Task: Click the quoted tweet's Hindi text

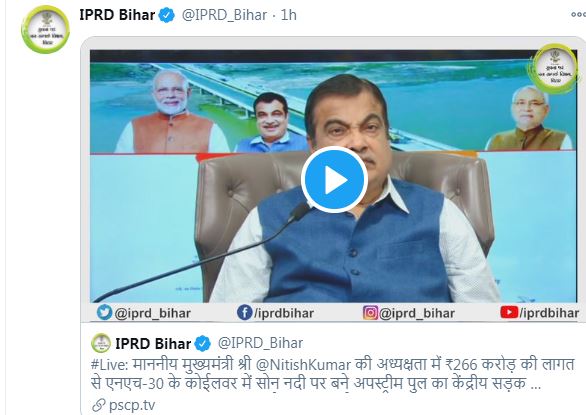Action: (x=333, y=374)
